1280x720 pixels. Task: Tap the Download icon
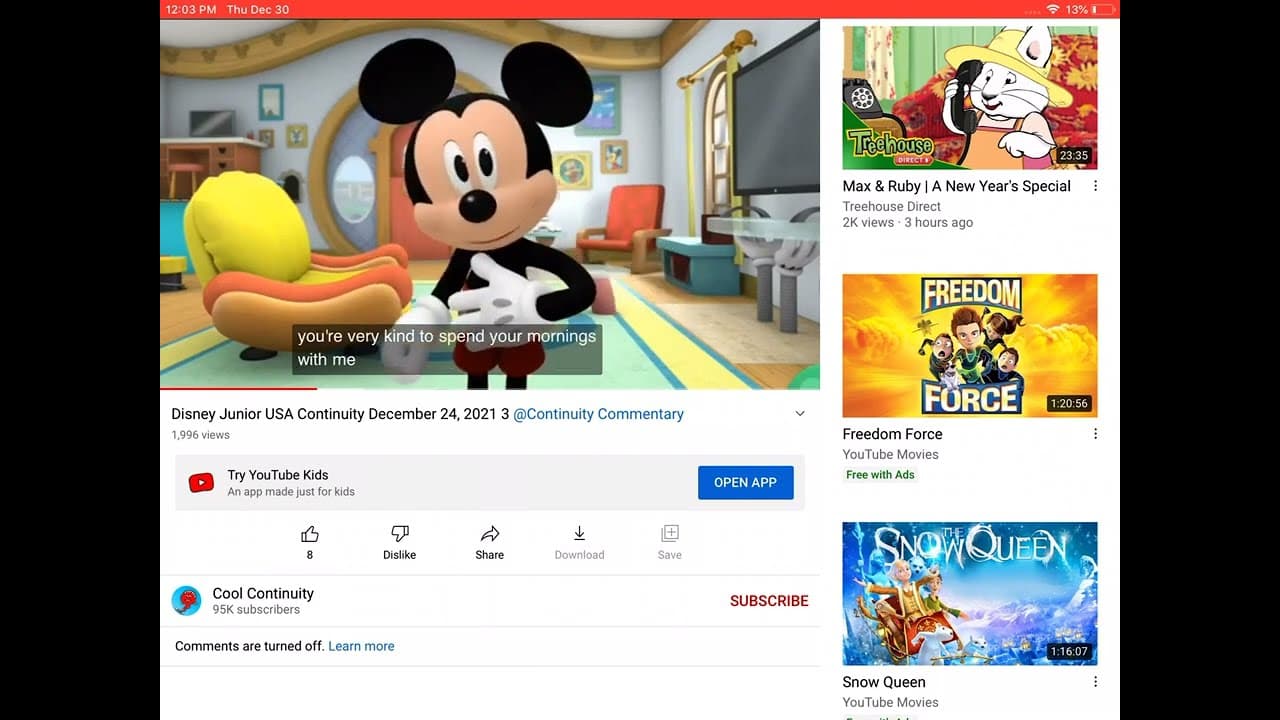579,534
